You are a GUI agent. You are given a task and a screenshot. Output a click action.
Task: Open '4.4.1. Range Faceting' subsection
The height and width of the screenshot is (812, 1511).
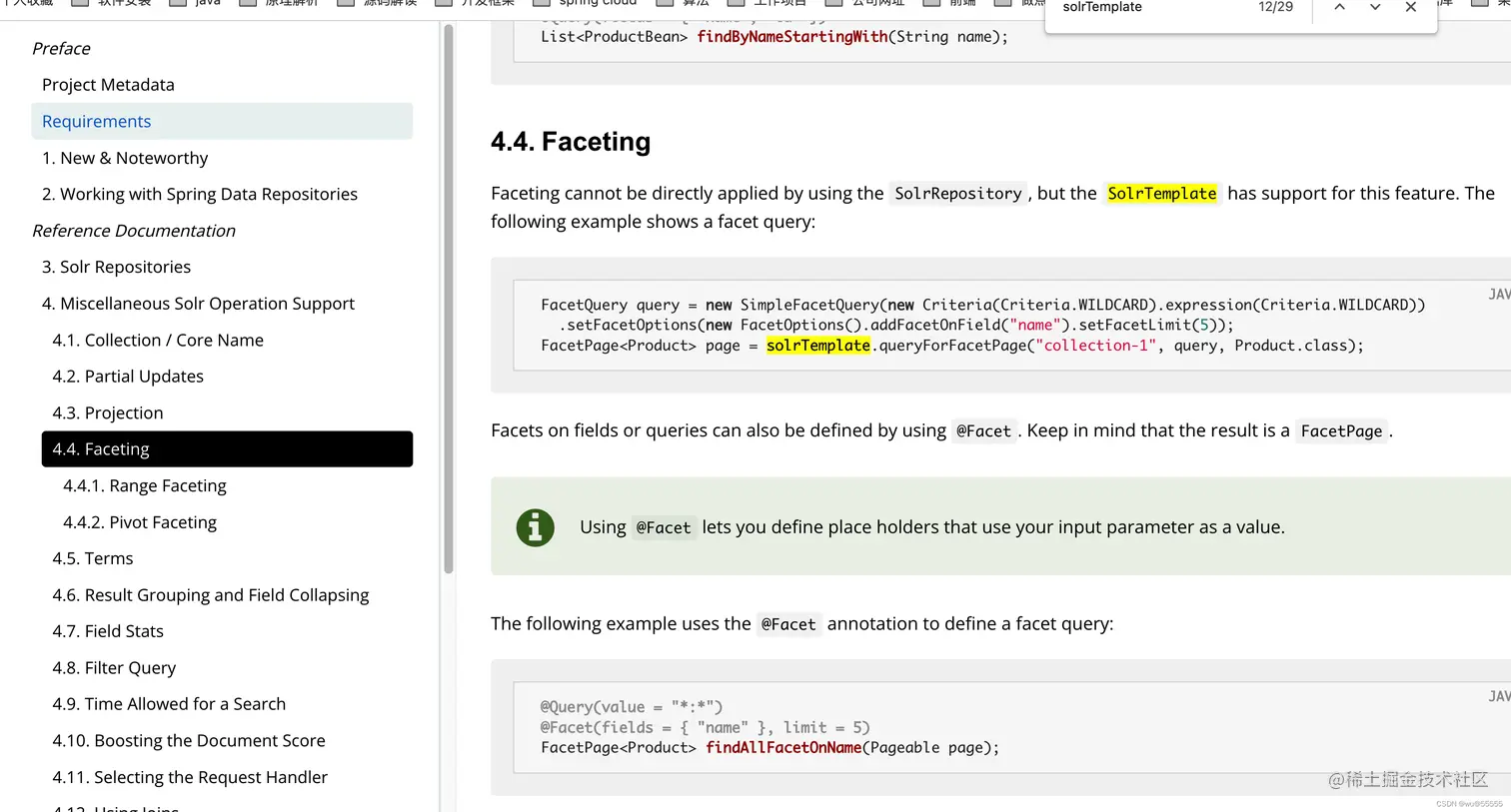point(145,485)
